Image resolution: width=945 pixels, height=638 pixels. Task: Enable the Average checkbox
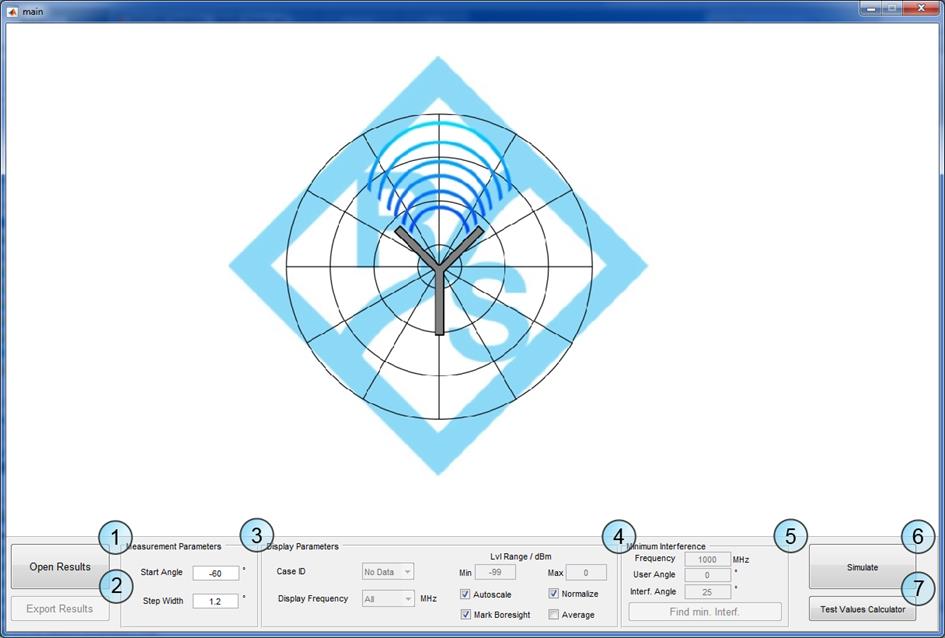click(x=554, y=614)
